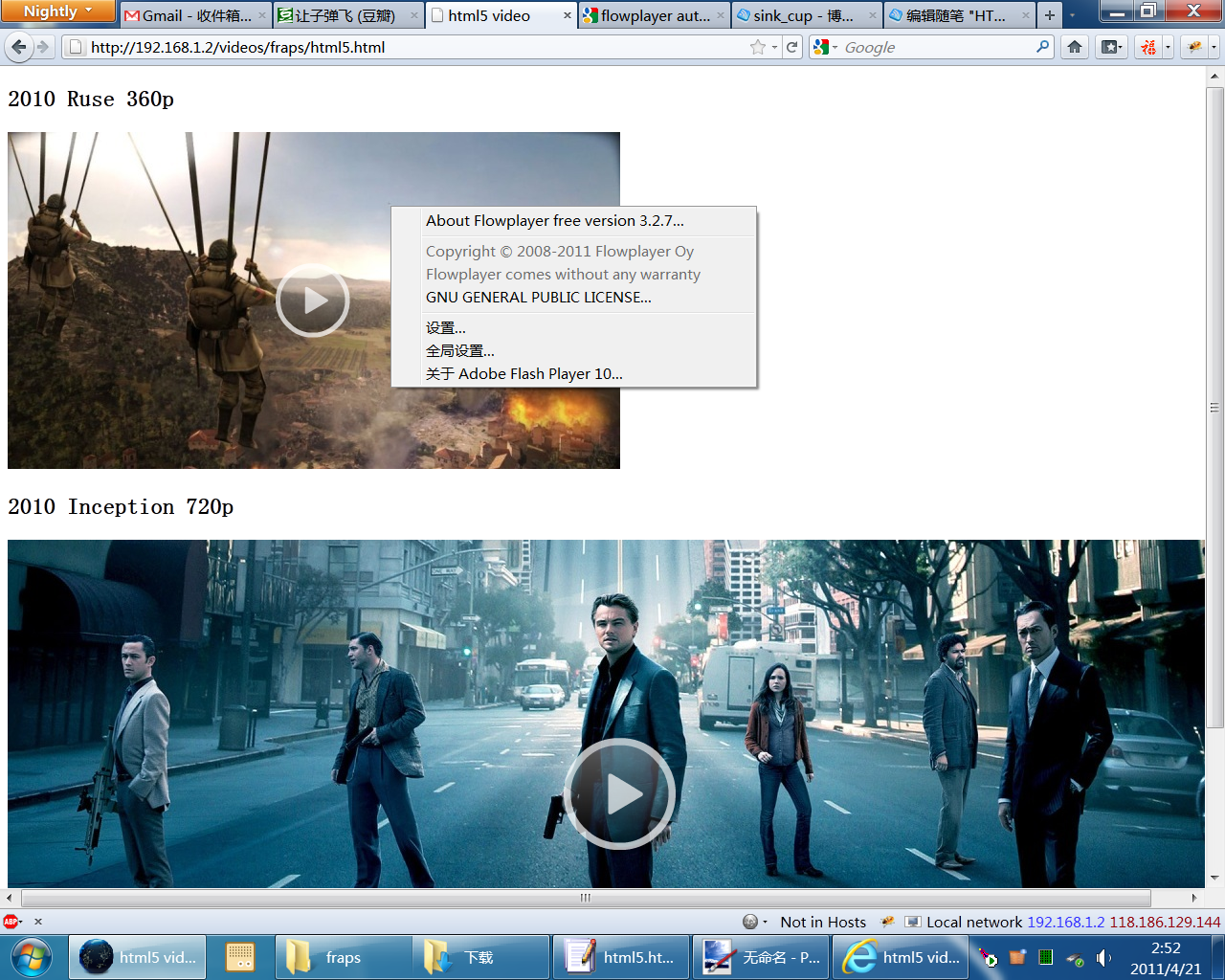
Task: Click the 118.186.129.144 IP address
Action: tap(1165, 923)
